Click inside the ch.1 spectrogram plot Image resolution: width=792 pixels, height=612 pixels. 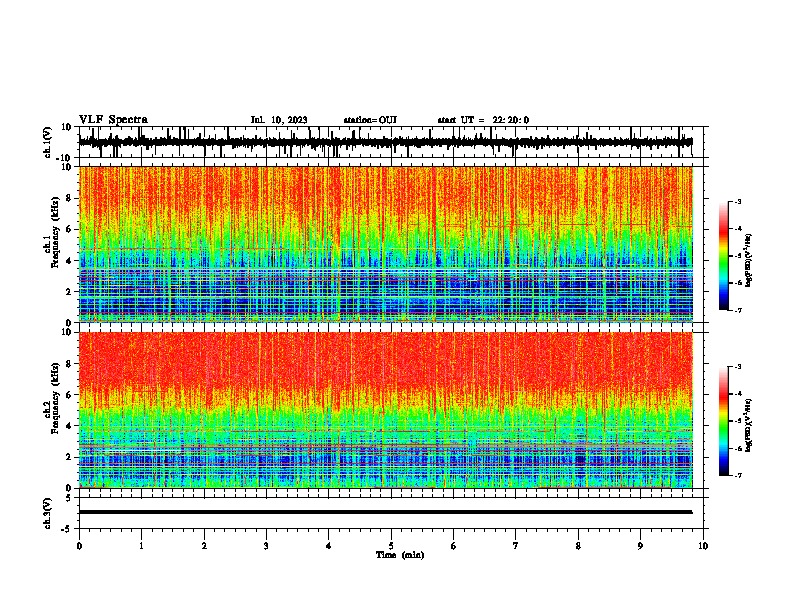click(x=385, y=244)
